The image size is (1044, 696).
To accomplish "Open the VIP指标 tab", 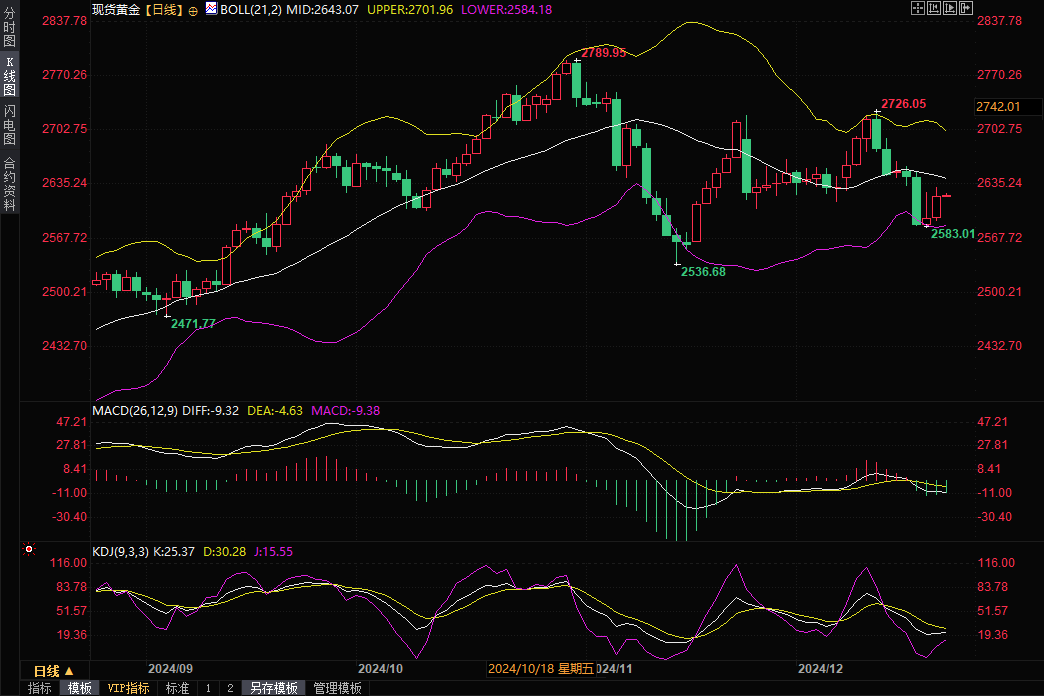I will 129,688.
